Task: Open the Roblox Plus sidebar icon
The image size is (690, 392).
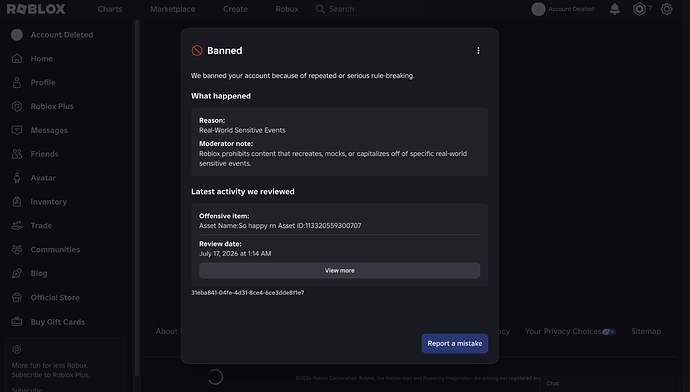Action: click(x=17, y=106)
